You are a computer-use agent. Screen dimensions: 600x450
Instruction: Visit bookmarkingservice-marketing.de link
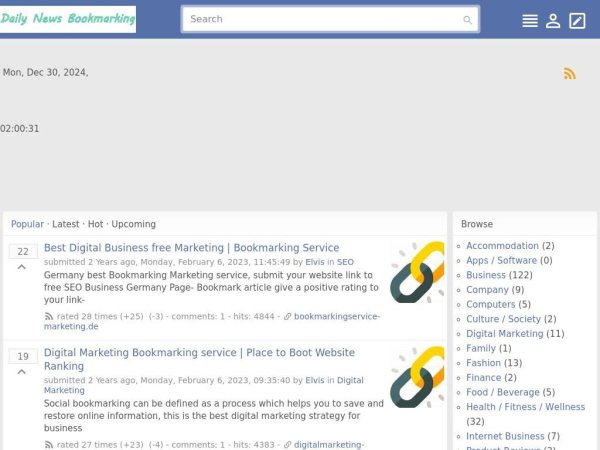coord(212,321)
